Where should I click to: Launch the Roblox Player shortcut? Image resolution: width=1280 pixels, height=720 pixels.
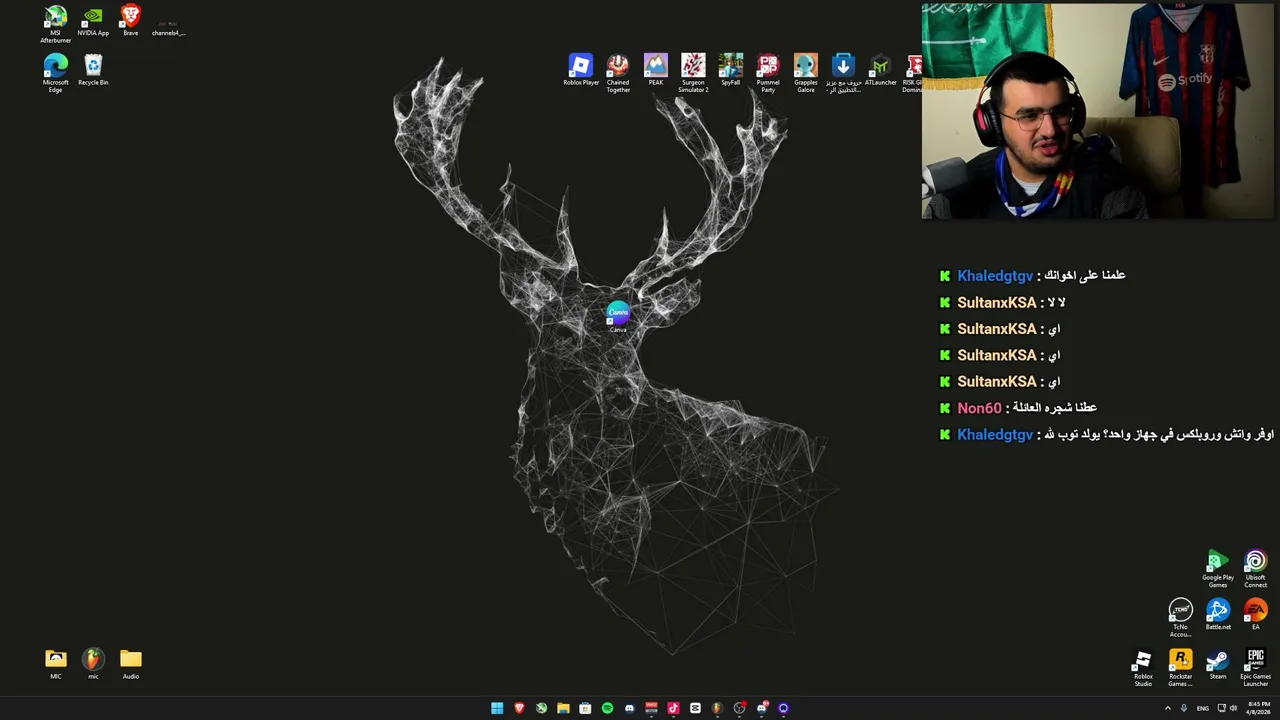tap(581, 70)
